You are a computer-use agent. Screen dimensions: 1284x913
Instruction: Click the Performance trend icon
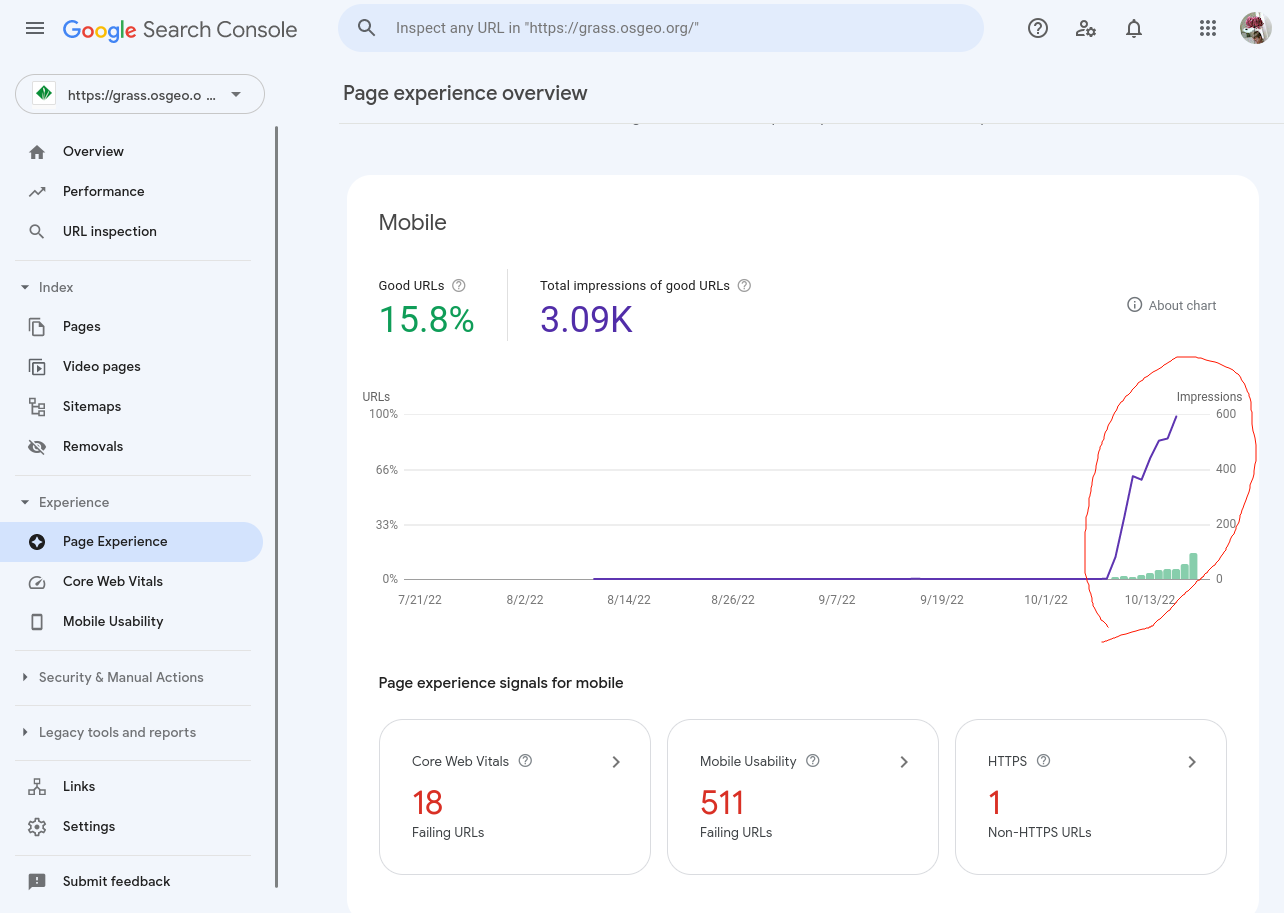(x=37, y=192)
